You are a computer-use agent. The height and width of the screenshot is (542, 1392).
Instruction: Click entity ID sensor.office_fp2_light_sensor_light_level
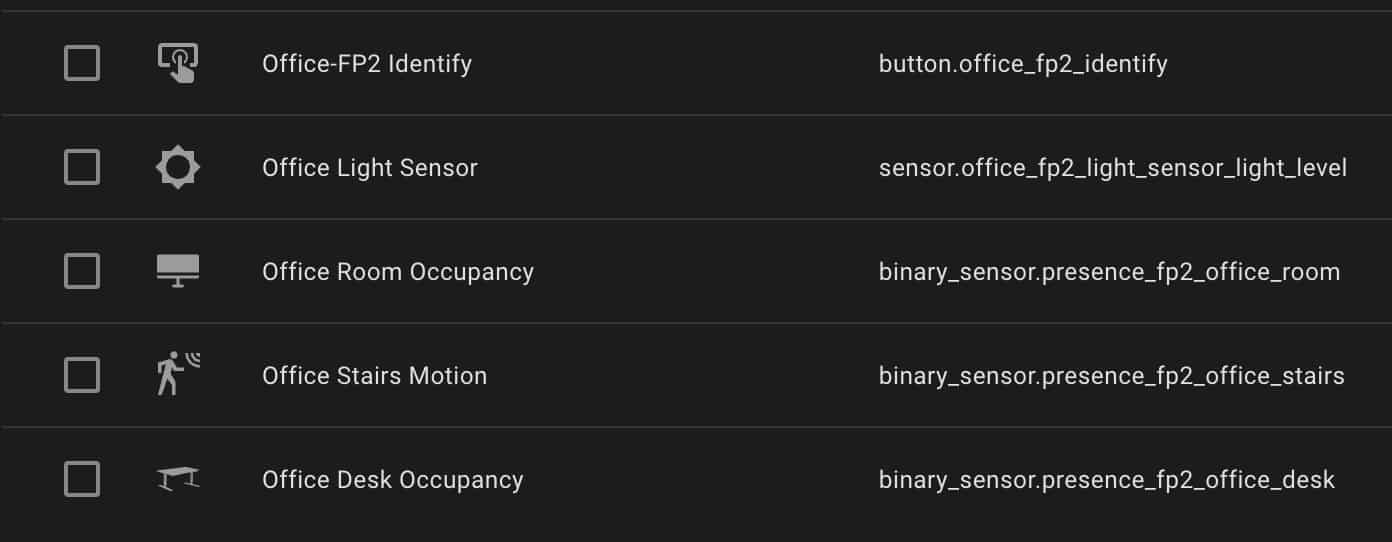(x=1113, y=169)
